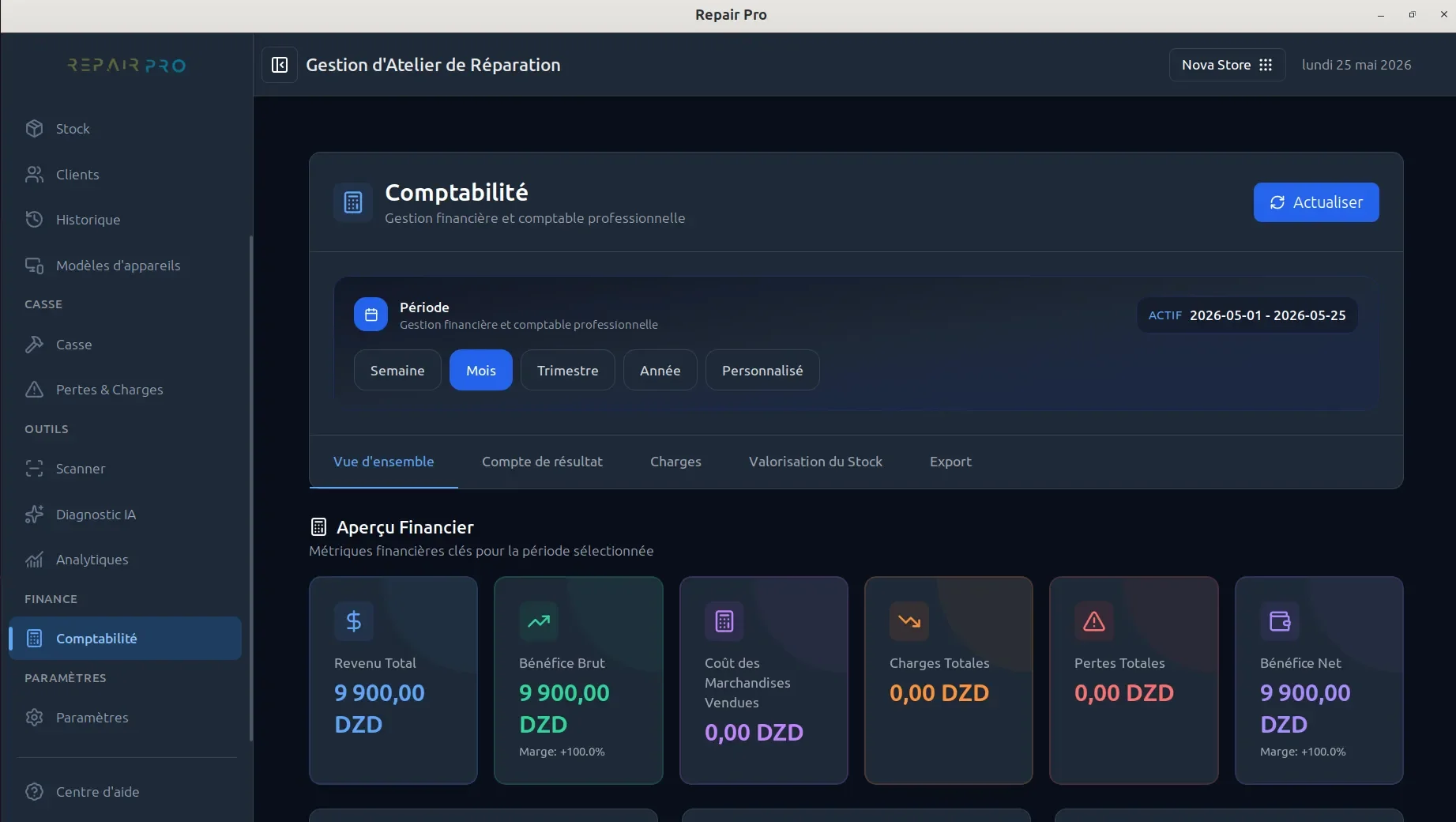Click the Paramètres gear icon
Screen dimensions: 1456x822
tap(34, 717)
